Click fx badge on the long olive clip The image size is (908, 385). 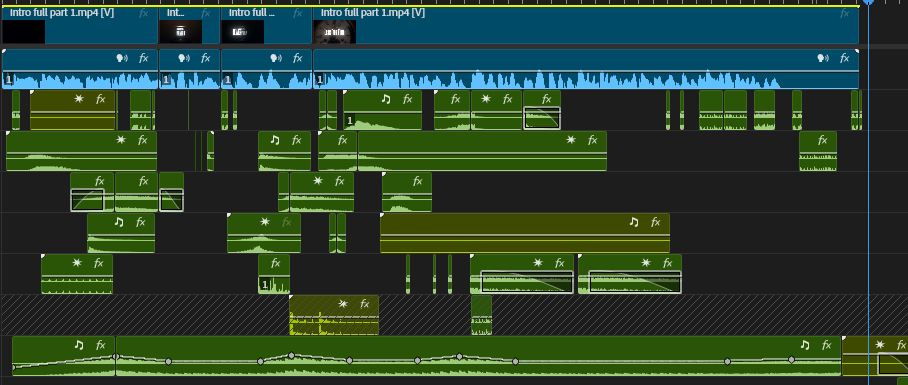pos(656,222)
